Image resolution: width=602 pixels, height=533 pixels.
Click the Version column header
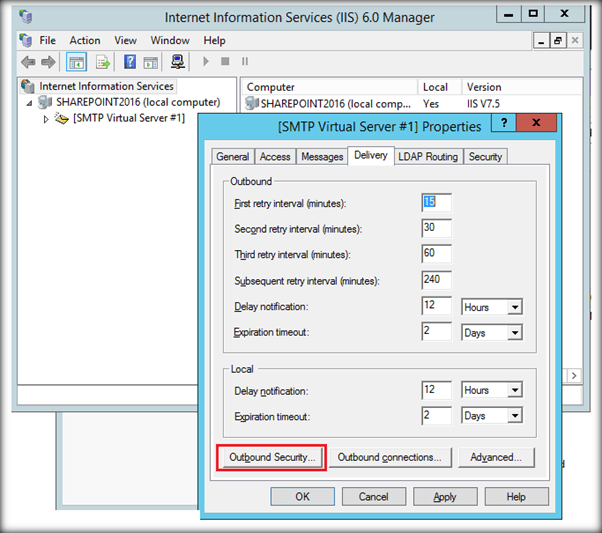pos(521,87)
